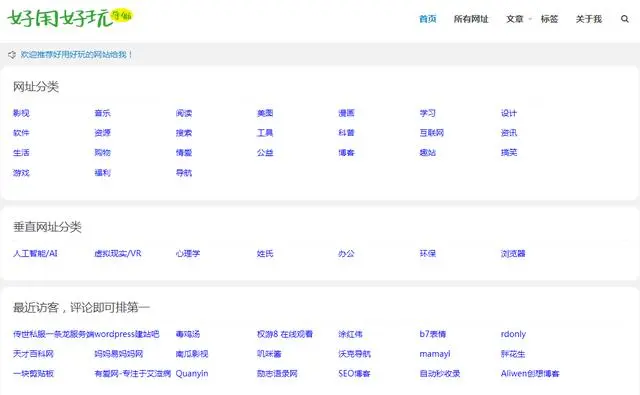Image resolution: width=640 pixels, height=395 pixels.
Task: Open the mamayi visitor link
Action: coord(435,354)
